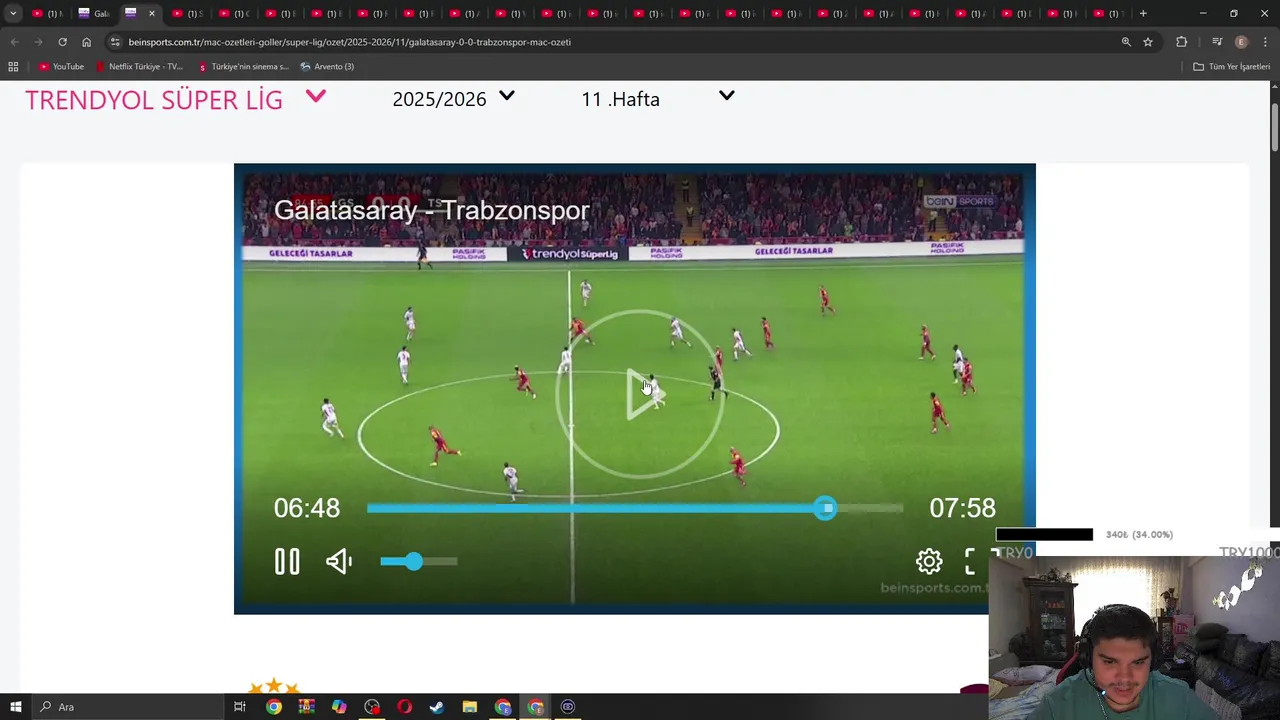1280x720 pixels.
Task: Open Copilot from taskbar
Action: pyautogui.click(x=339, y=707)
